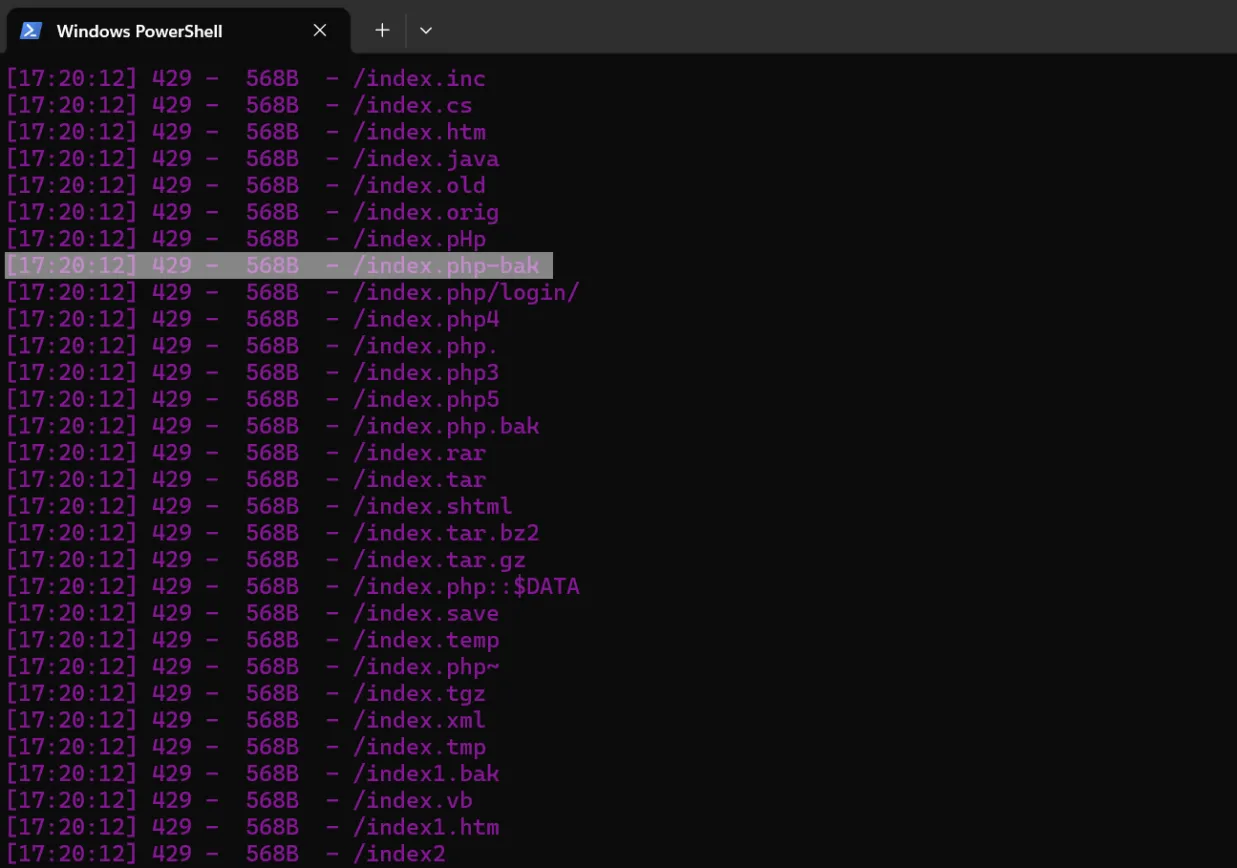
Task: Click the /index.htm output line
Action: click(x=246, y=133)
